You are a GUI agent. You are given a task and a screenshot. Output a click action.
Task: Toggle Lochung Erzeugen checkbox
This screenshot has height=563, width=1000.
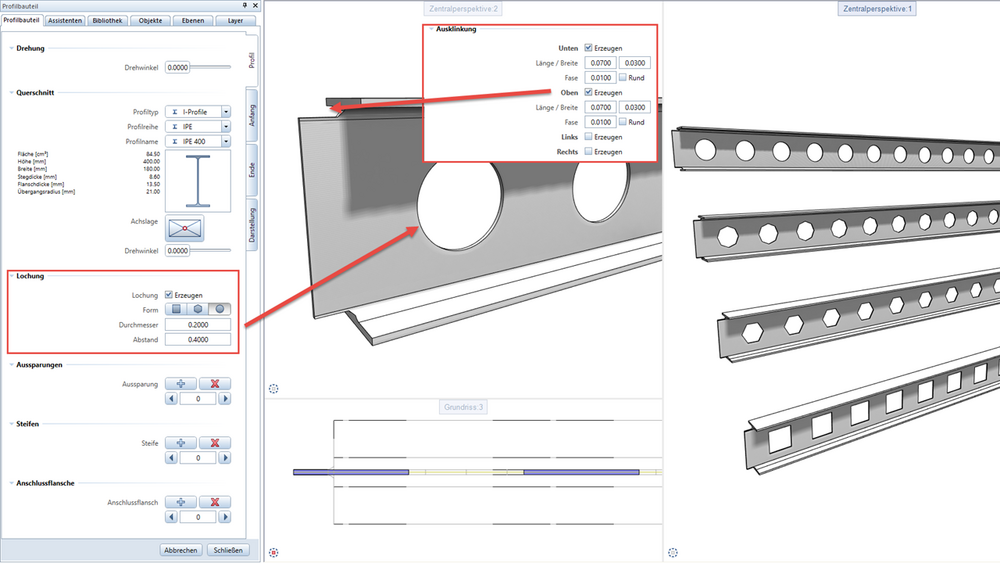click(x=169, y=295)
